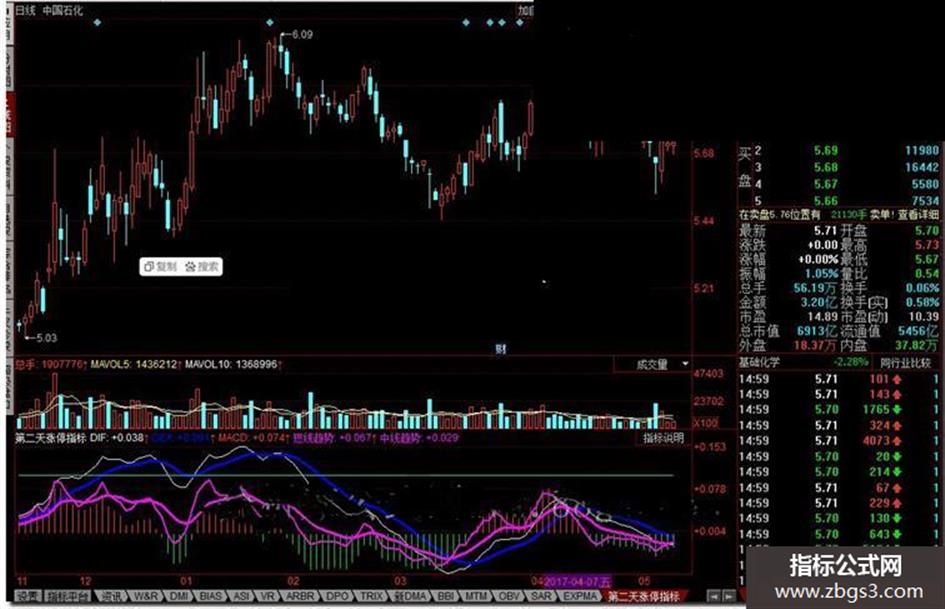Click the tick row with volume 4073
This screenshot has width=945, height=609.
click(x=840, y=441)
